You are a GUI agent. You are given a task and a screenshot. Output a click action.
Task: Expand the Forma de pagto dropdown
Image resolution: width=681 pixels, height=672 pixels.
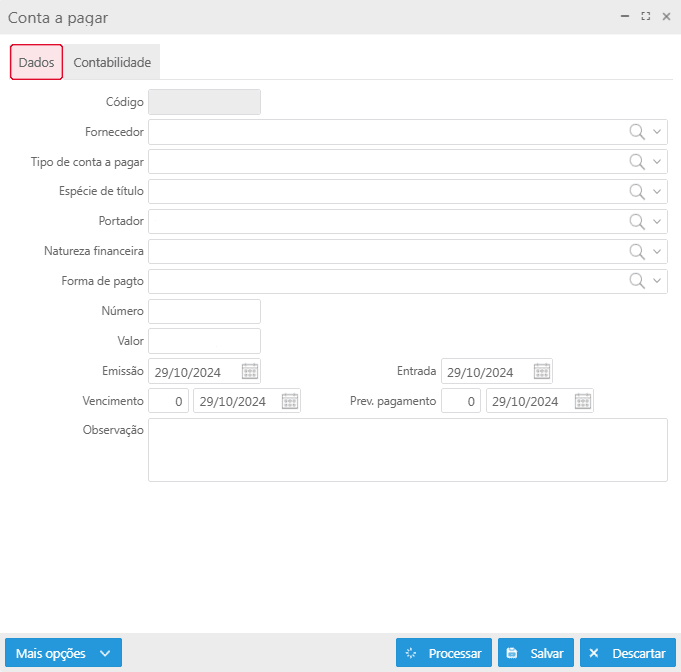point(657,281)
